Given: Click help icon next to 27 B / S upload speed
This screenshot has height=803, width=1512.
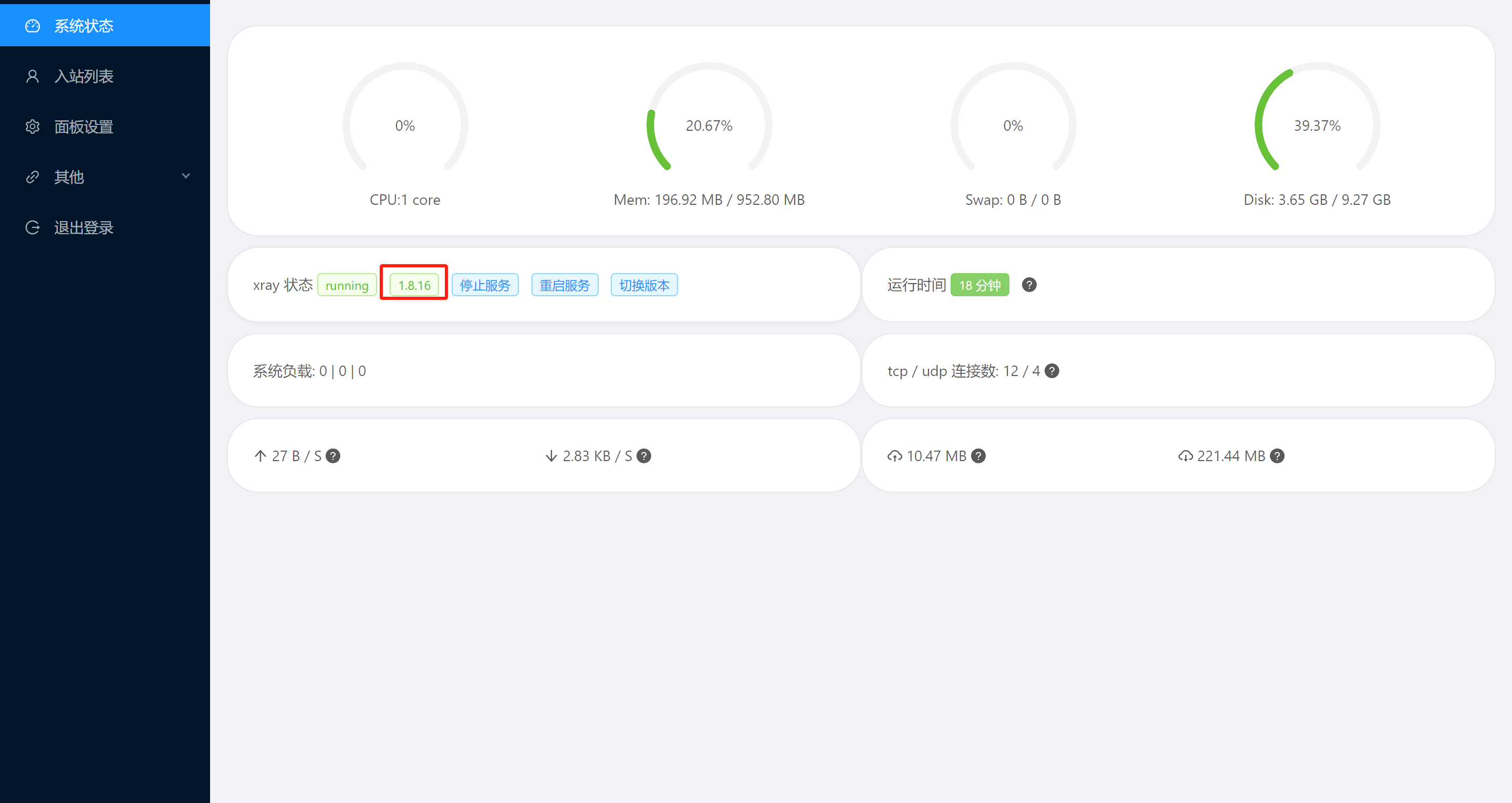Looking at the screenshot, I should [x=333, y=456].
